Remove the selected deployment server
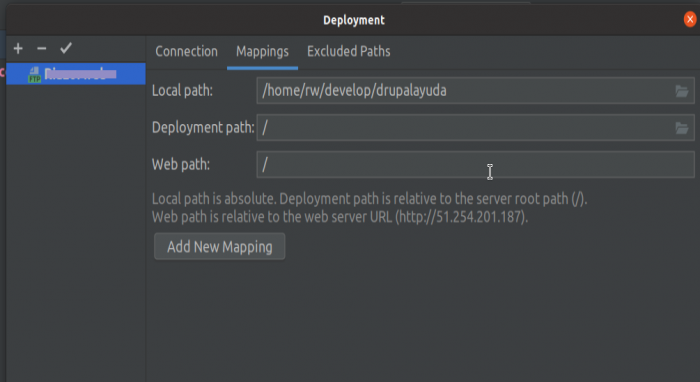The height and width of the screenshot is (382, 700). pos(42,48)
